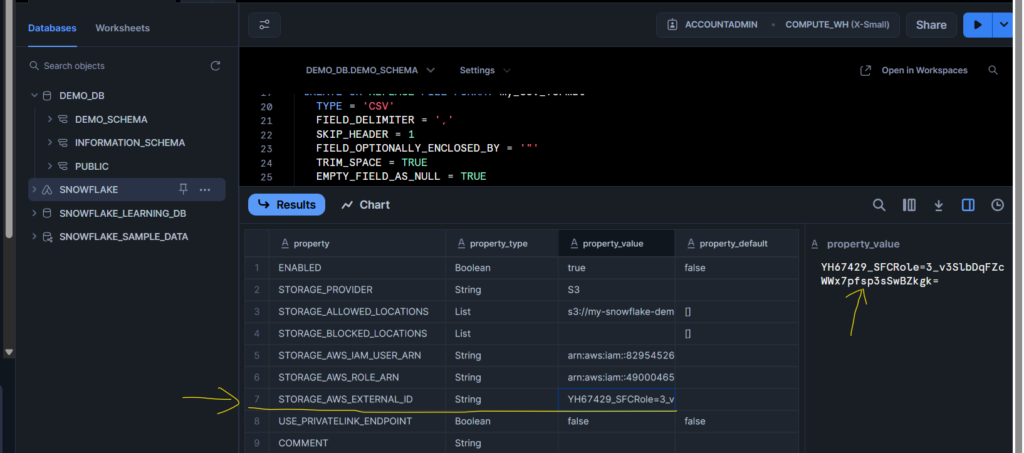Image resolution: width=1024 pixels, height=453 pixels.
Task: Search within the results with the magnifier icon
Action: [879, 205]
